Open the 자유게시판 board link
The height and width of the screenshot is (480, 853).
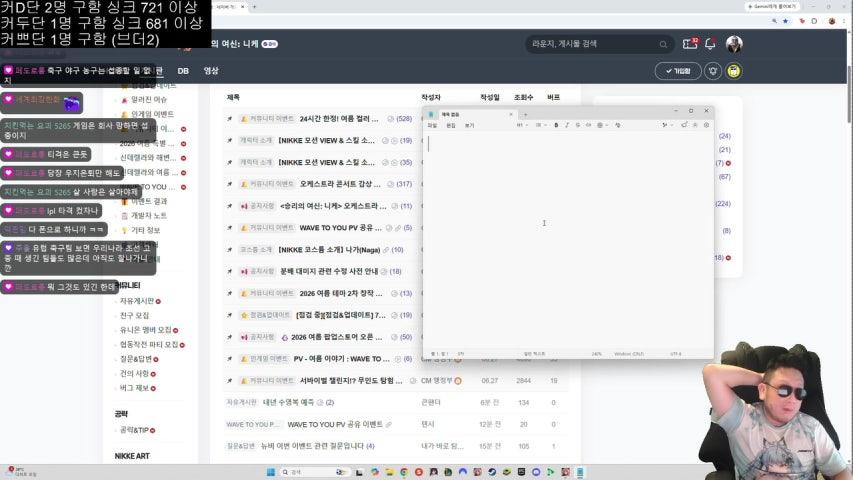[x=137, y=301]
